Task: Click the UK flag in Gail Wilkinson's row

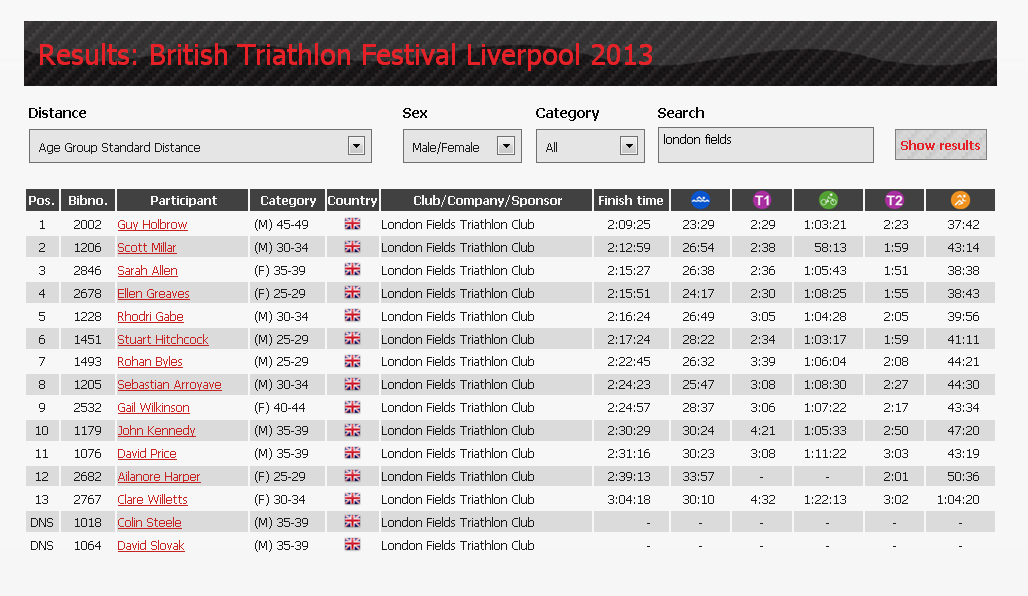Action: pyautogui.click(x=352, y=407)
